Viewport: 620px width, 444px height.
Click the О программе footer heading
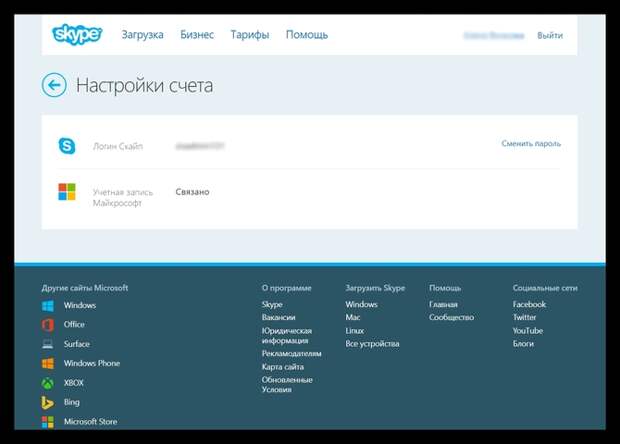tap(286, 288)
